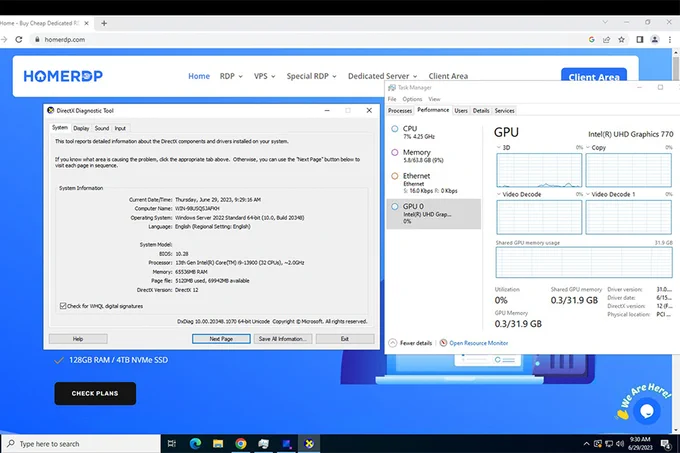Switch to the Sound tab in DirectX tool
Screen dimensions: 680x453
(102, 128)
